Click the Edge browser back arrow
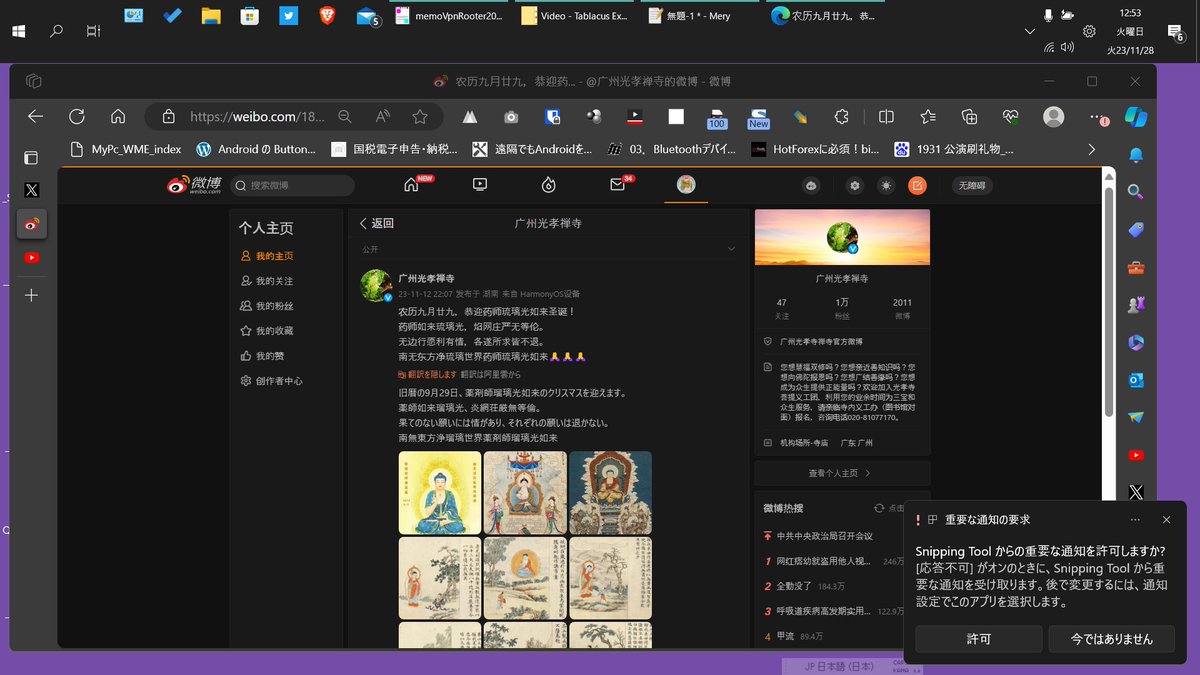This screenshot has width=1200, height=675. 36,116
